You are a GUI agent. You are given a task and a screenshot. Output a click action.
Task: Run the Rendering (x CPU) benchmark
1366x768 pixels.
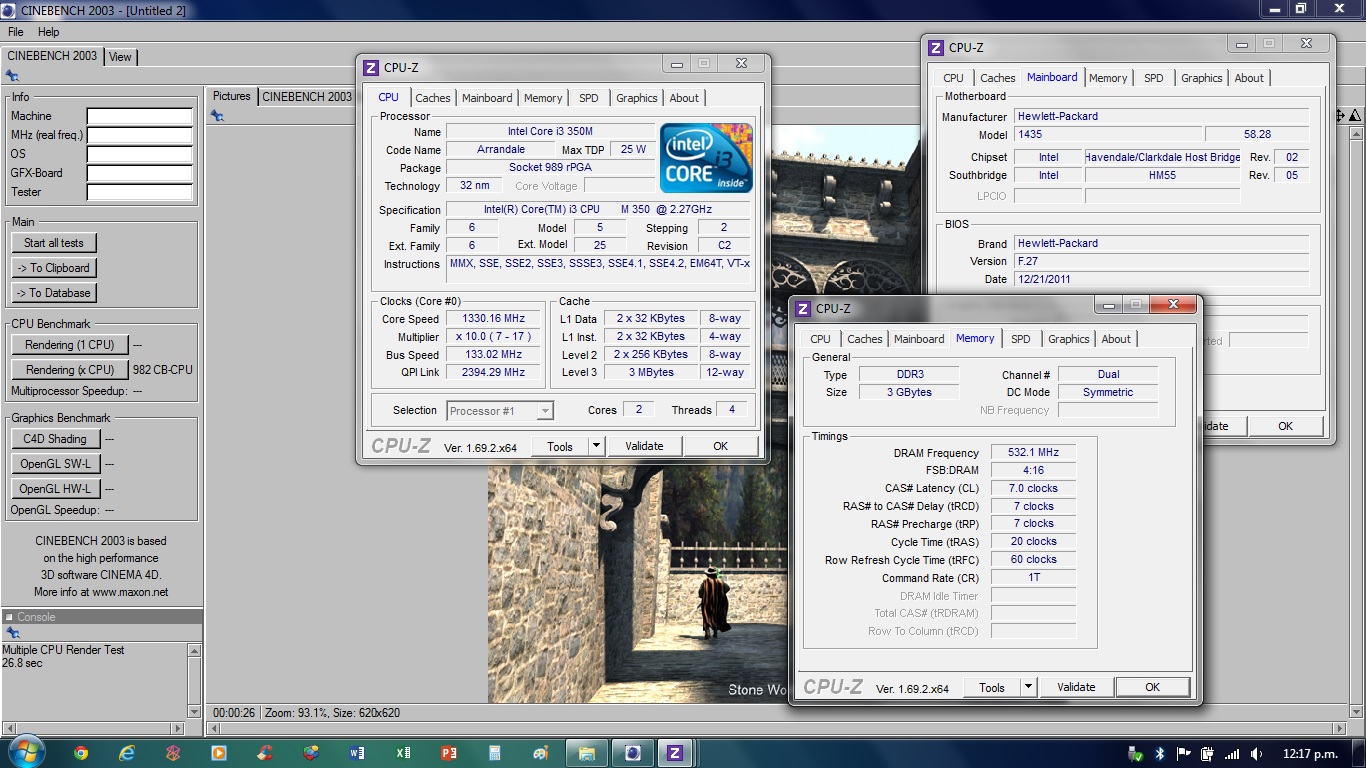pos(70,370)
